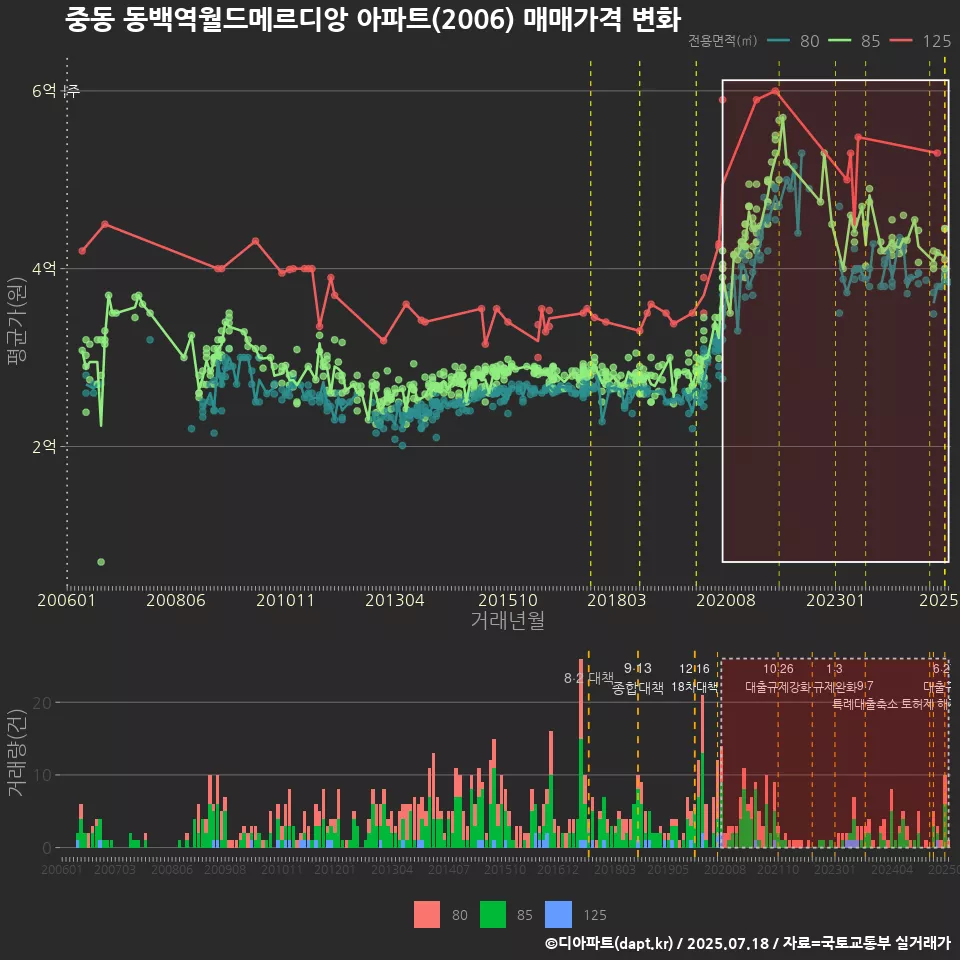This screenshot has height=960, width=960.
Task: Select 200908 on the volume chart x-axis
Action: 225,869
